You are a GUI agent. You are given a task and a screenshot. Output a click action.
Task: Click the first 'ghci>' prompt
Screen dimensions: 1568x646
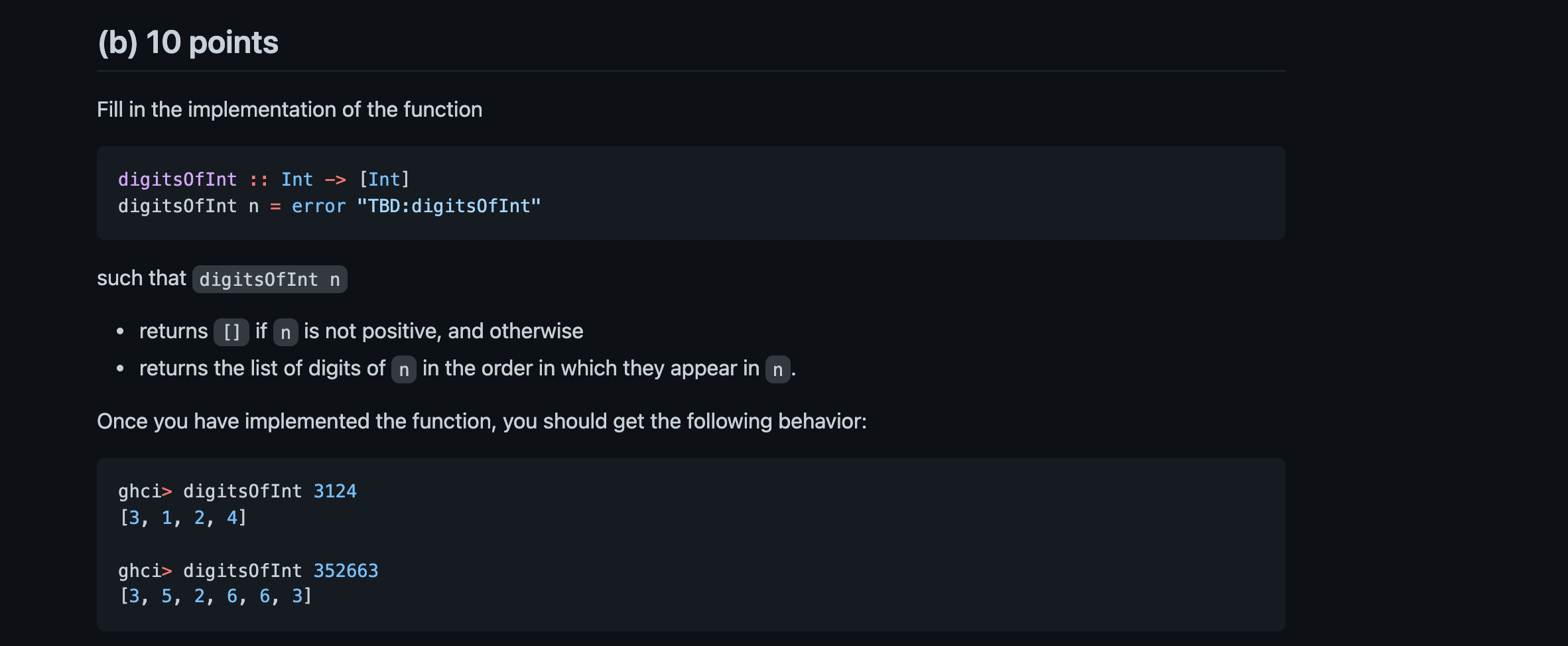click(145, 491)
